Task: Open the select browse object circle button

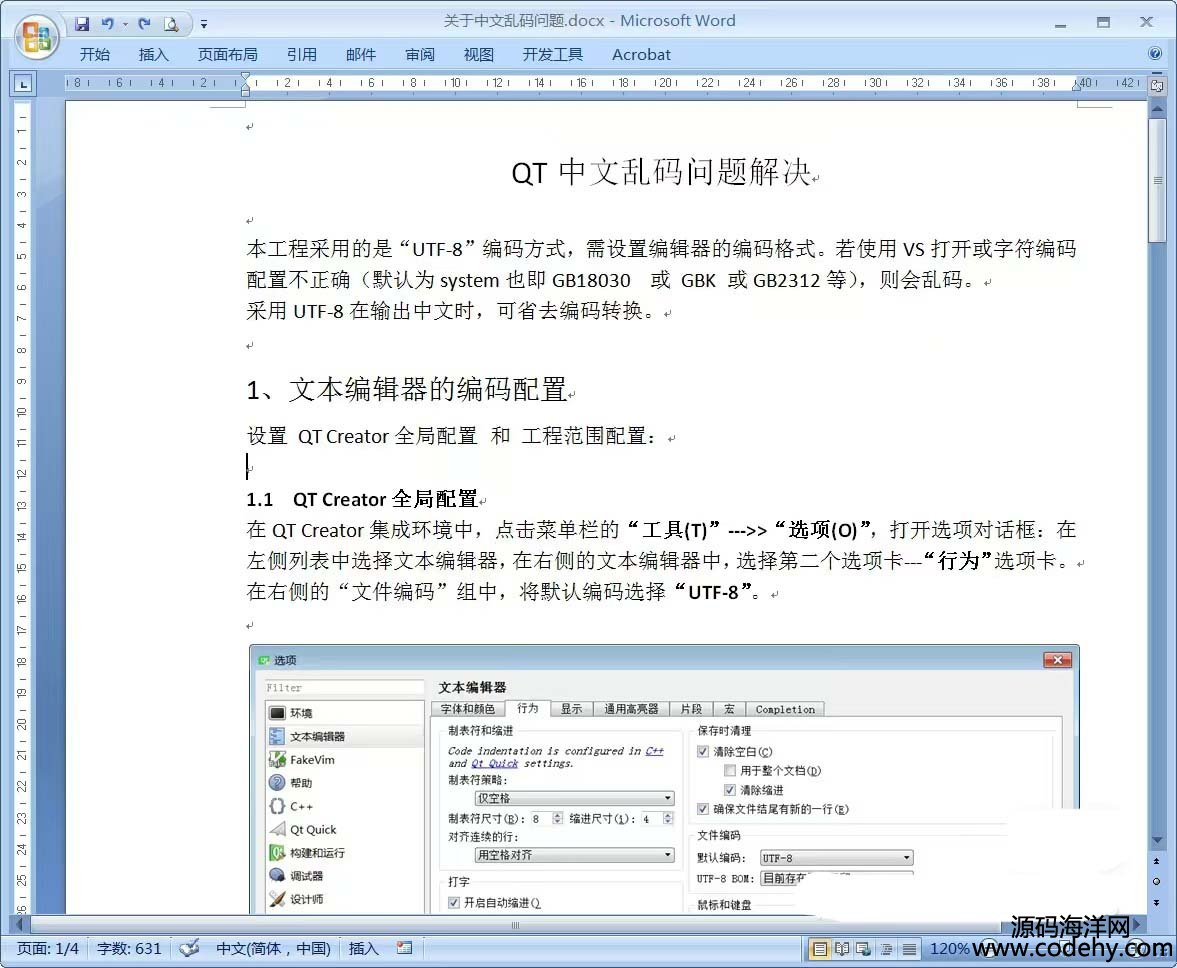Action: (x=1157, y=882)
